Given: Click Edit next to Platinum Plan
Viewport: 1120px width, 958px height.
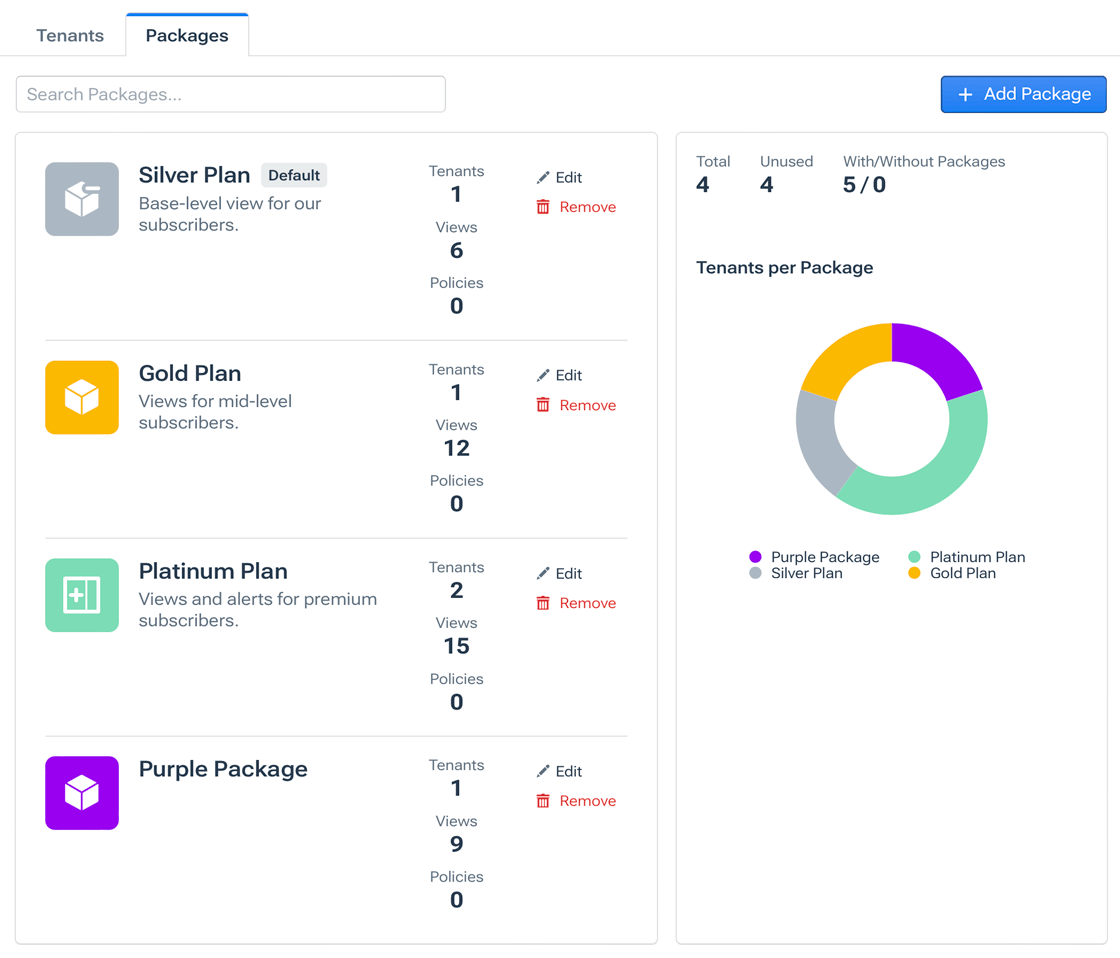Looking at the screenshot, I should coord(570,573).
